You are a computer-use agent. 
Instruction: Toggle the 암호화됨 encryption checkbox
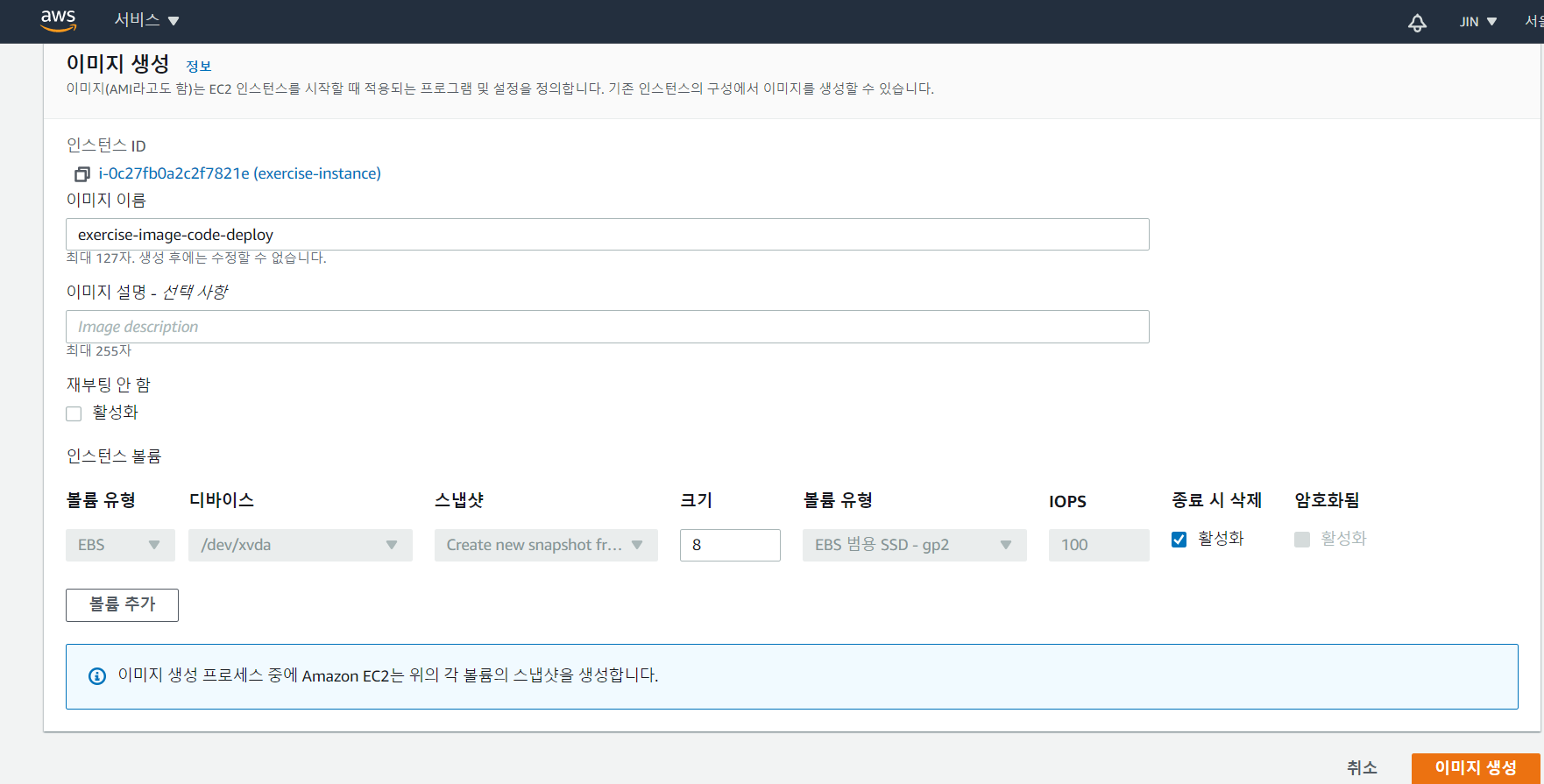click(x=1302, y=540)
